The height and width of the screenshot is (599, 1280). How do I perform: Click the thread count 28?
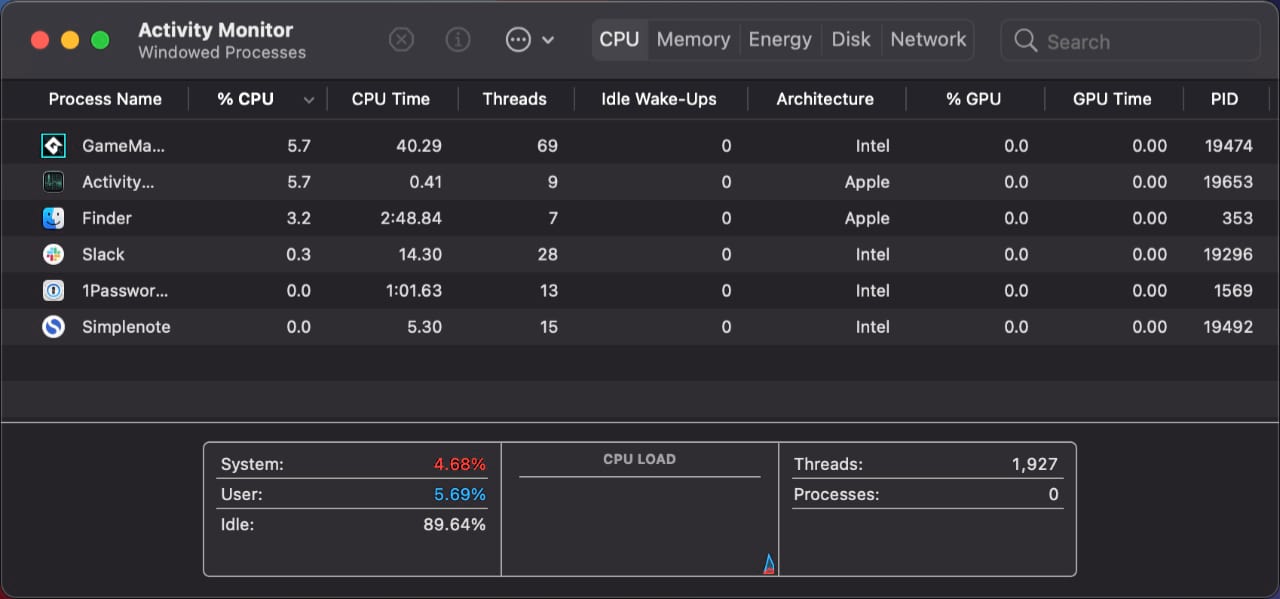coord(547,254)
